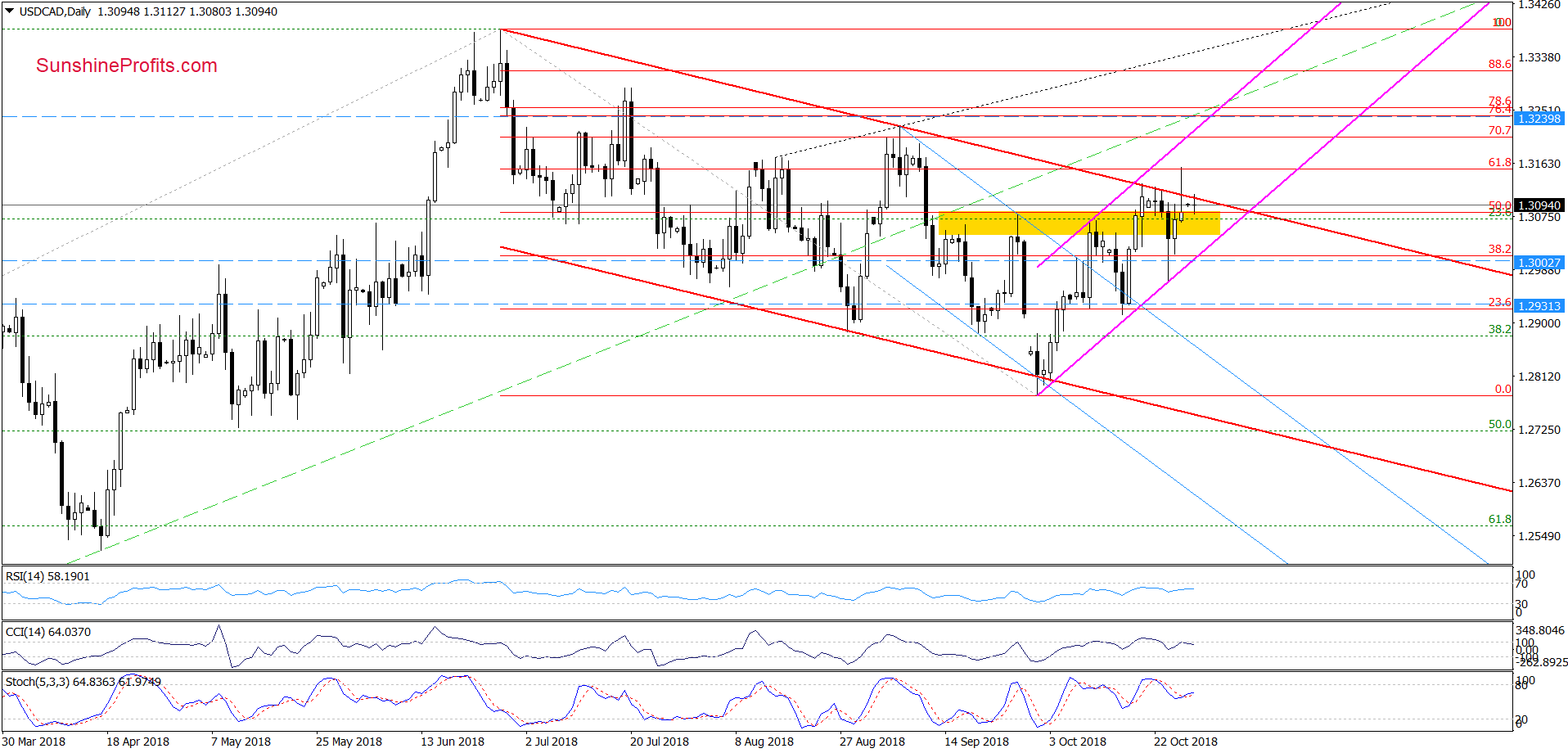Screen dimensions: 1568x753
Task: Click the SunshineProfits.com label
Action: pos(127,65)
